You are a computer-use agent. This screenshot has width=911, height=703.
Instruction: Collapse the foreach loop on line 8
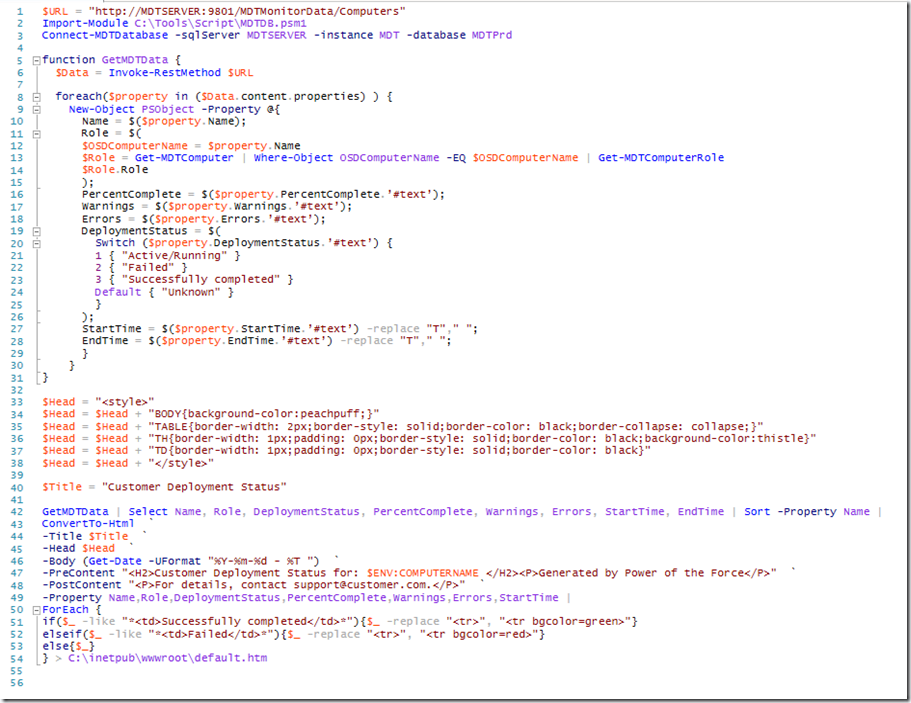pos(36,97)
